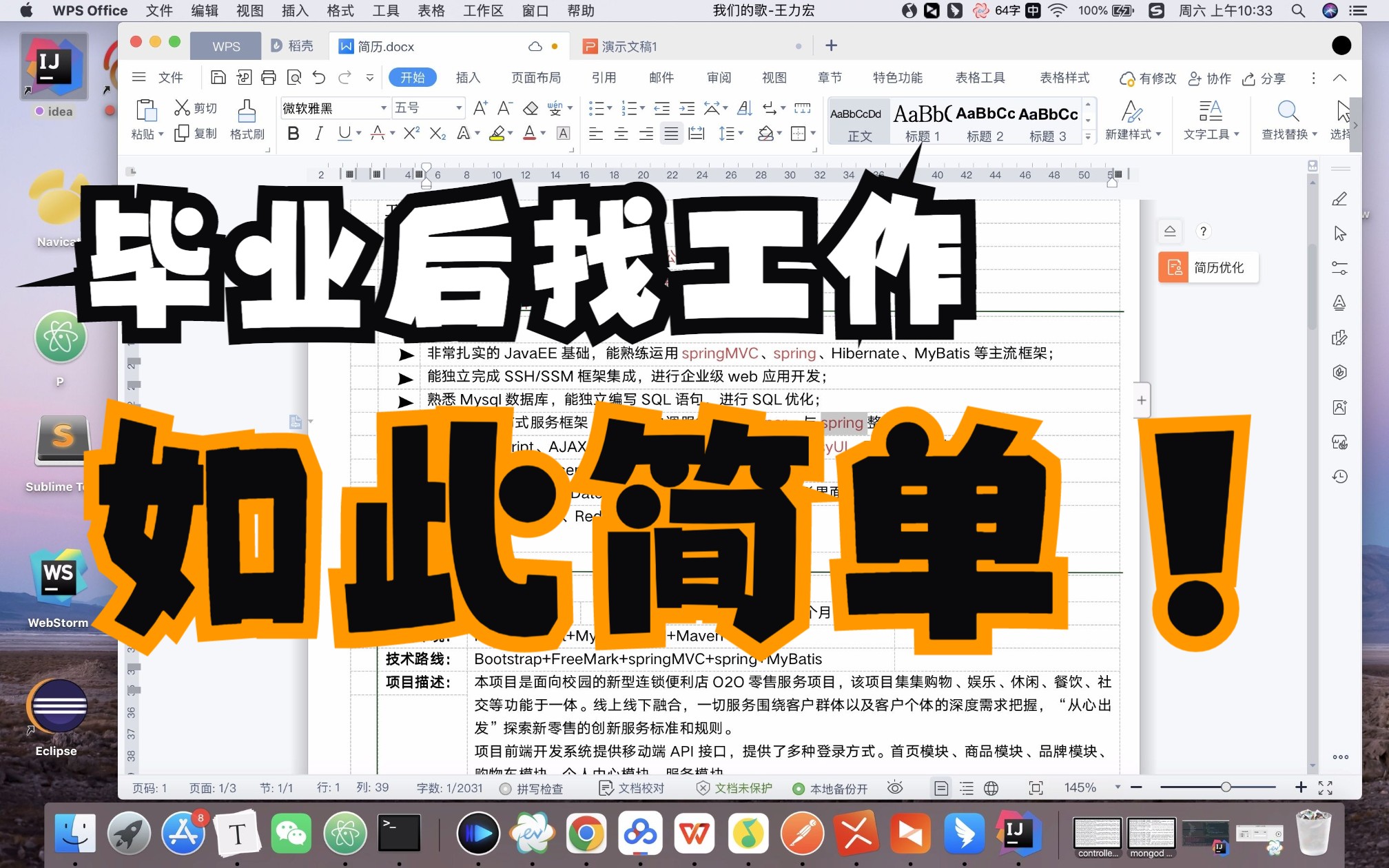The image size is (1389, 868).
Task: Click the 文档校对 status bar button
Action: [x=632, y=788]
